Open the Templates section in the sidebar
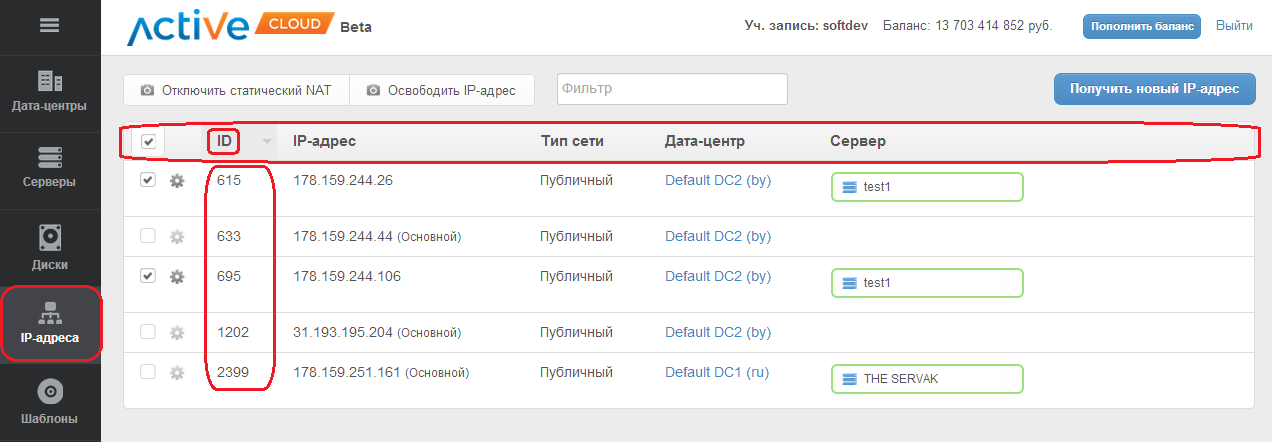Image resolution: width=1272 pixels, height=442 pixels. pyautogui.click(x=50, y=400)
